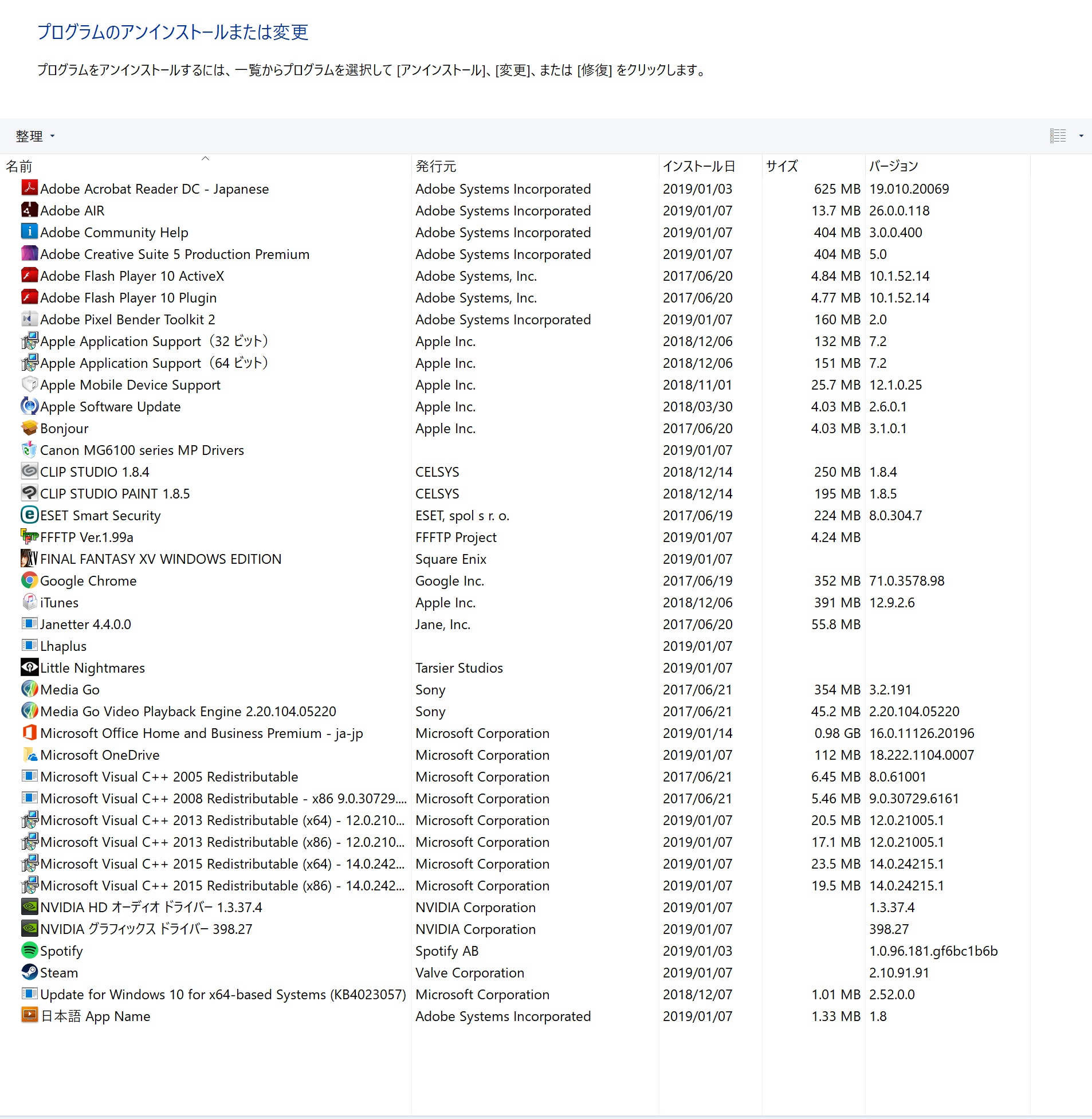Sort by the インストール日 column header
The height and width of the screenshot is (1119, 1092).
[710, 166]
